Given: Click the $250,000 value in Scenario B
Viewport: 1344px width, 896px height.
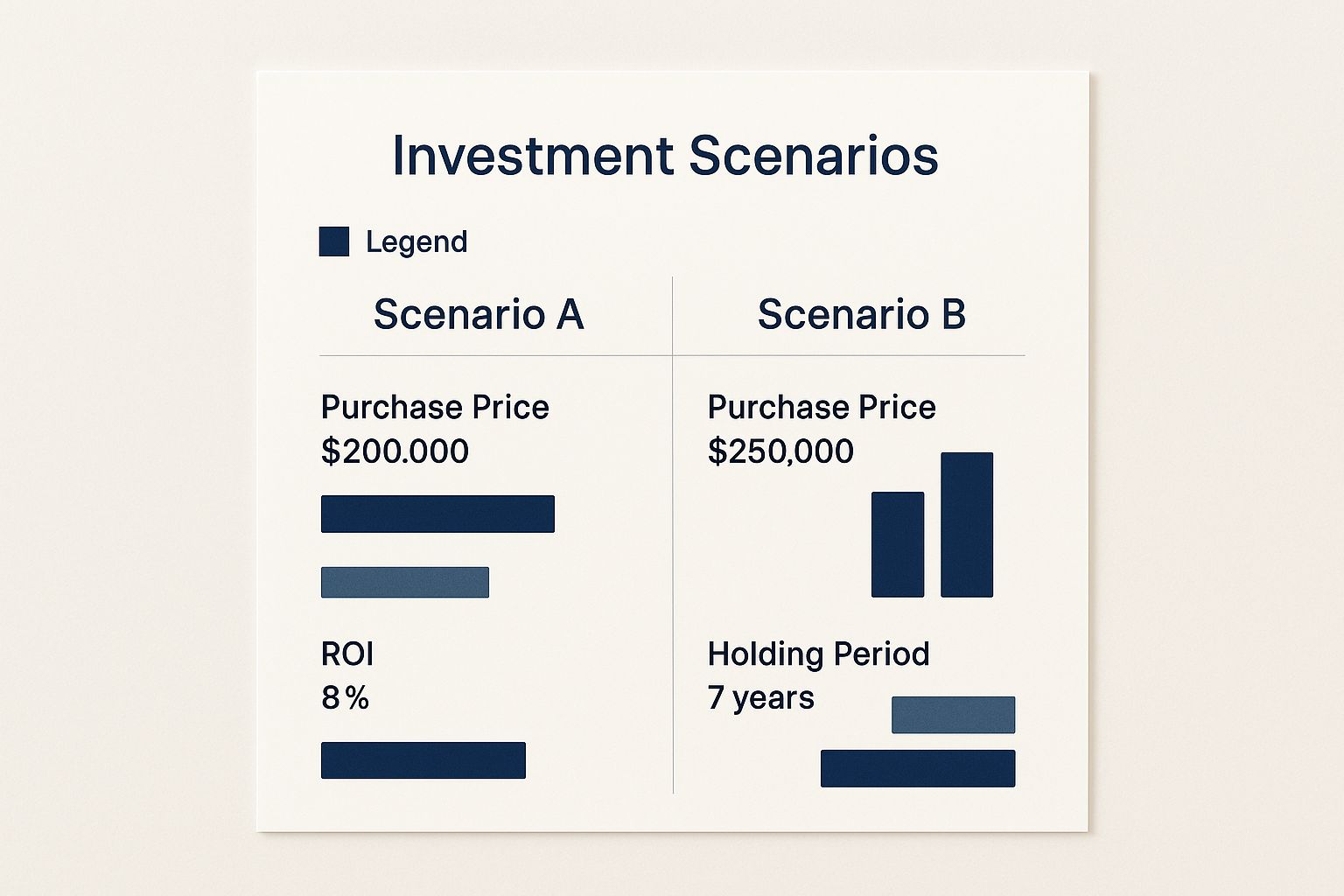Looking at the screenshot, I should pyautogui.click(x=780, y=451).
